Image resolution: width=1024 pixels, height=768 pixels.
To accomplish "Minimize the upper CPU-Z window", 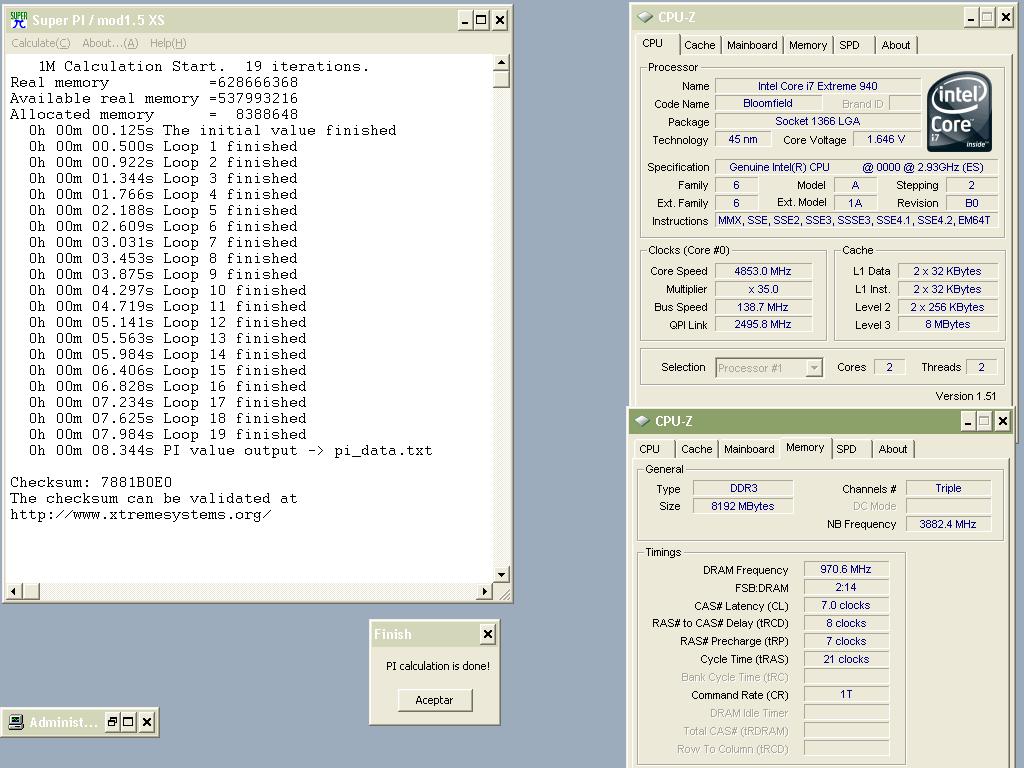I will [970, 18].
